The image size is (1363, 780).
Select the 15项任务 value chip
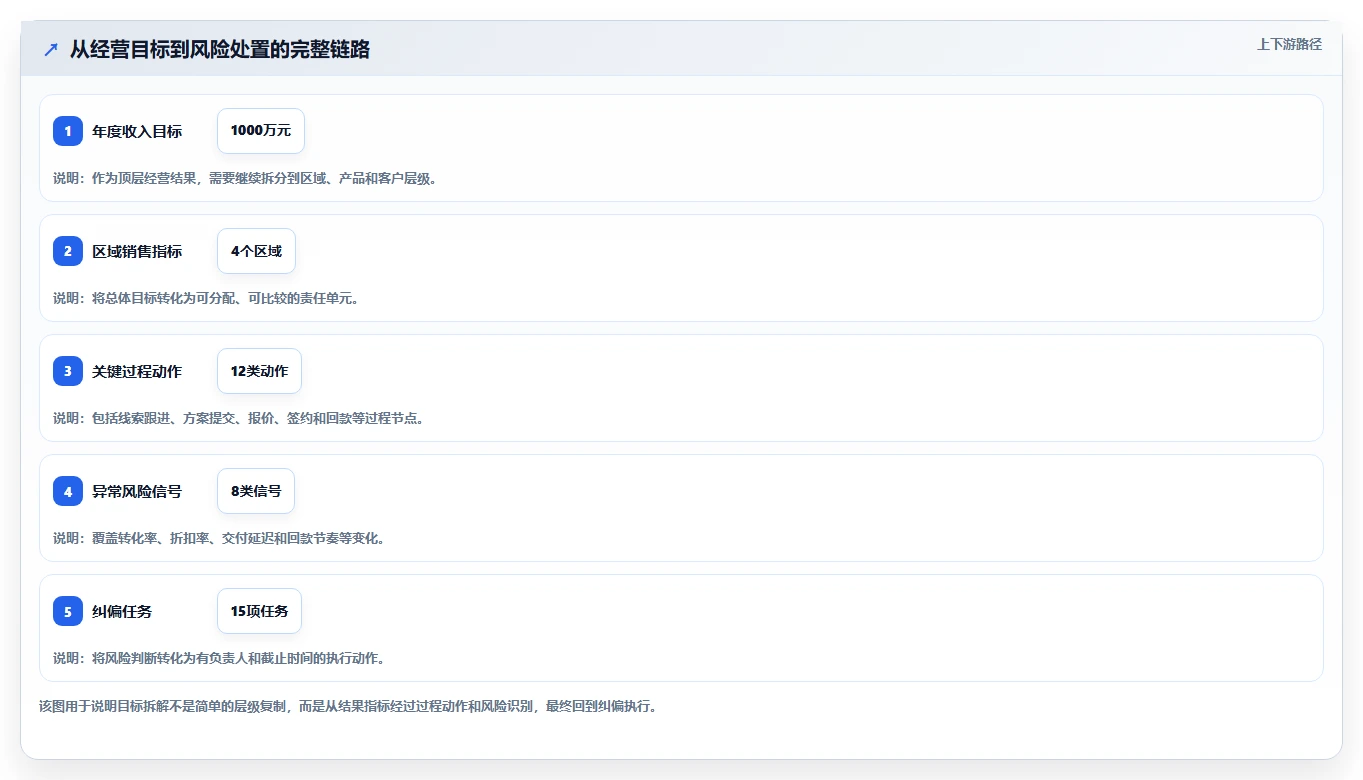(259, 611)
